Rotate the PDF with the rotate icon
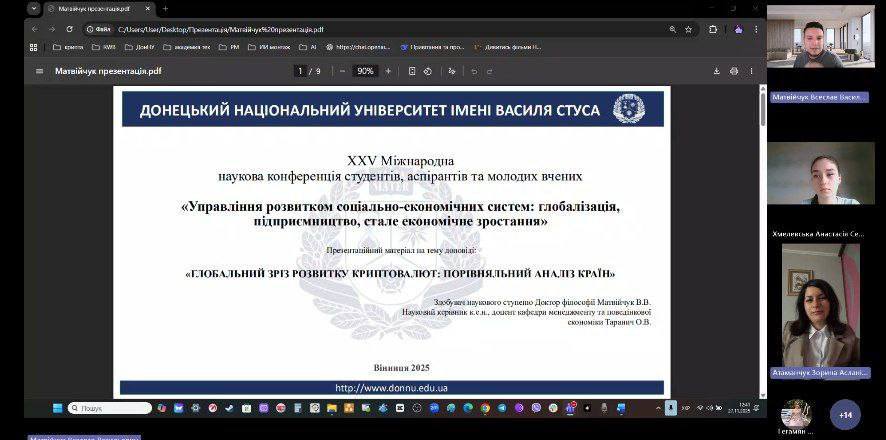 tap(428, 71)
